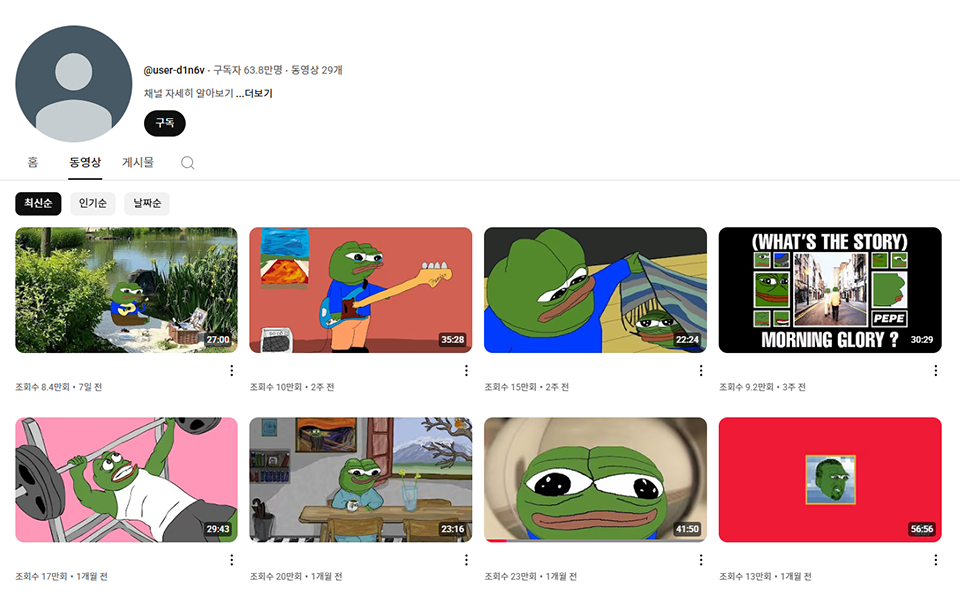Open options menu for 27:00 video

(231, 370)
